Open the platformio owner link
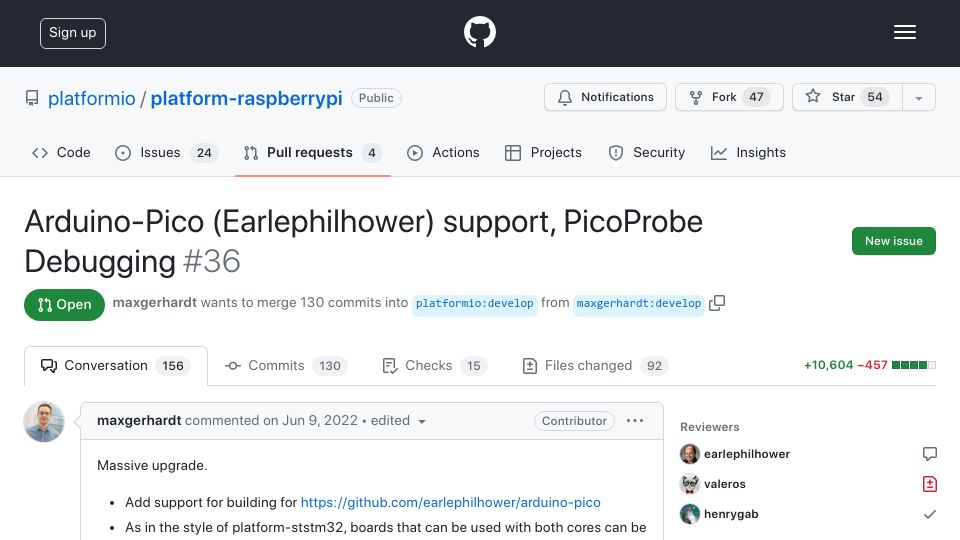960x540 pixels. [91, 98]
